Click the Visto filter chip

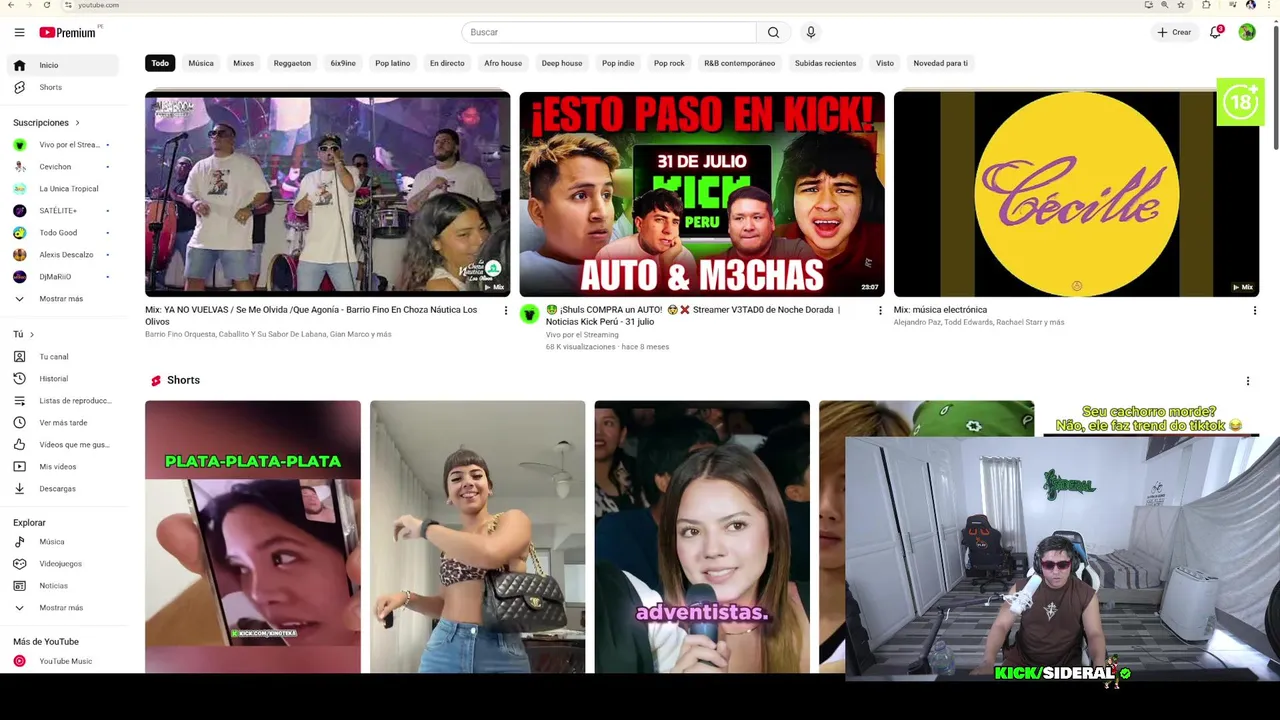(x=885, y=63)
